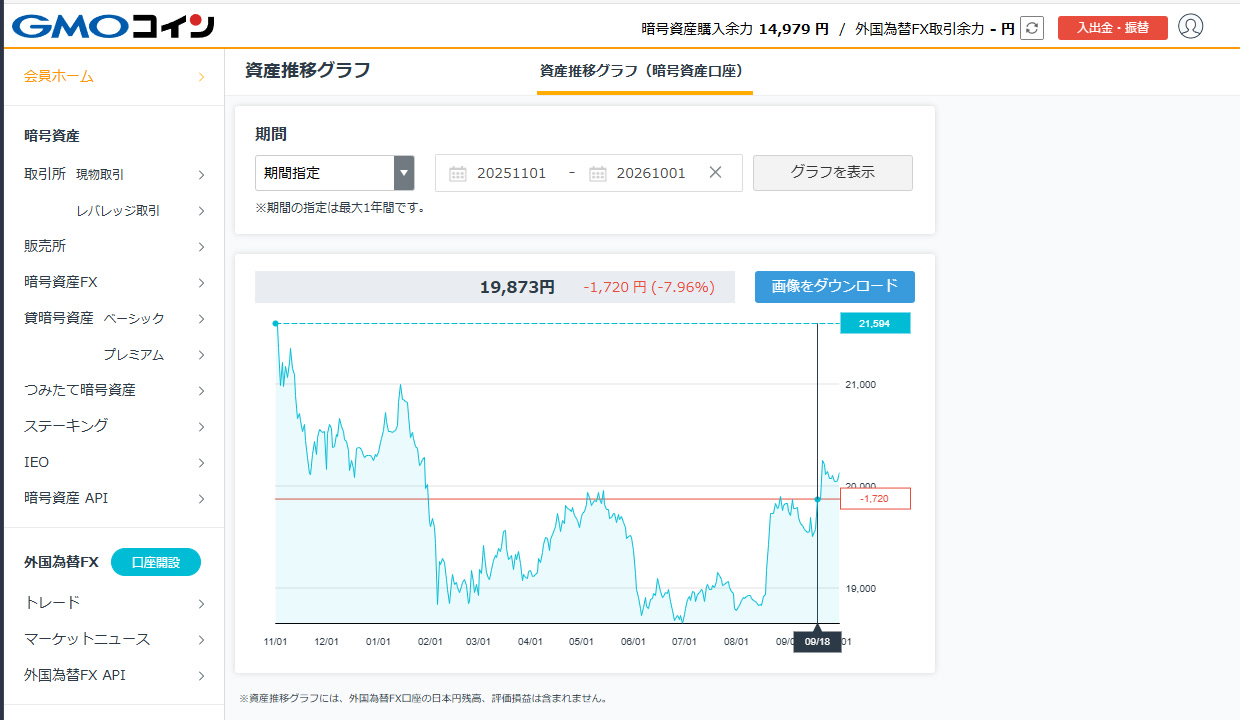Viewport: 1240px width, 720px height.
Task: Open 暗号資産 API menu item
Action: click(x=113, y=498)
